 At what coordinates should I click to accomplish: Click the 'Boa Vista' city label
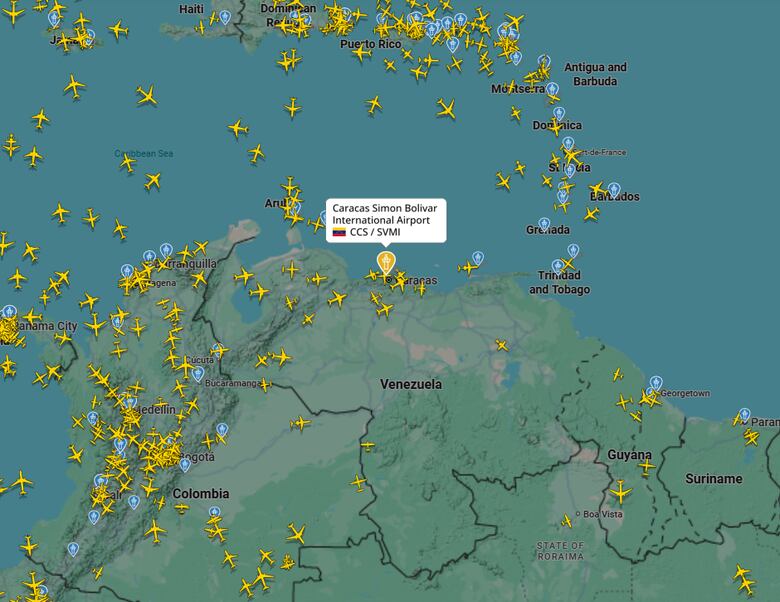[603, 514]
